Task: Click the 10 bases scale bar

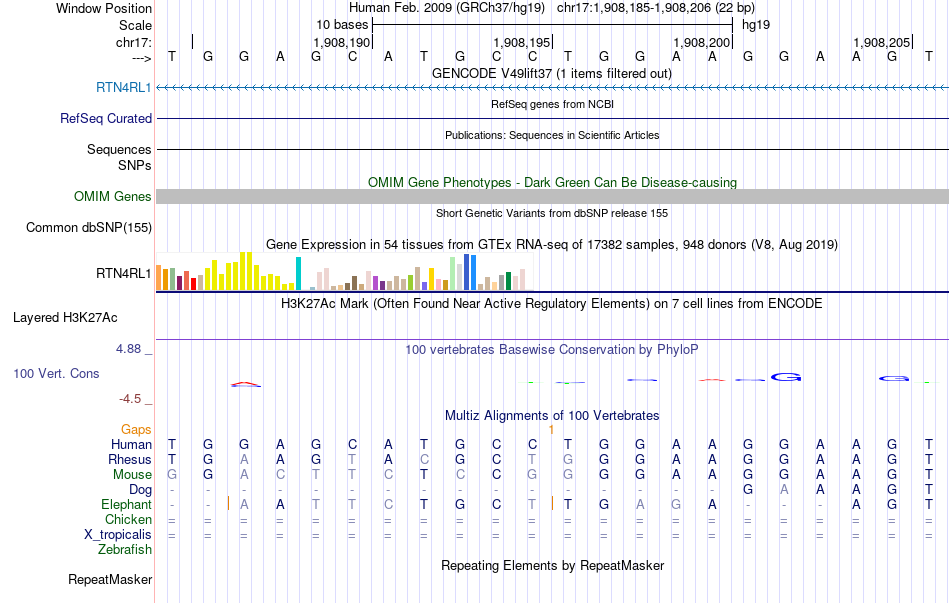Action: 552,25
